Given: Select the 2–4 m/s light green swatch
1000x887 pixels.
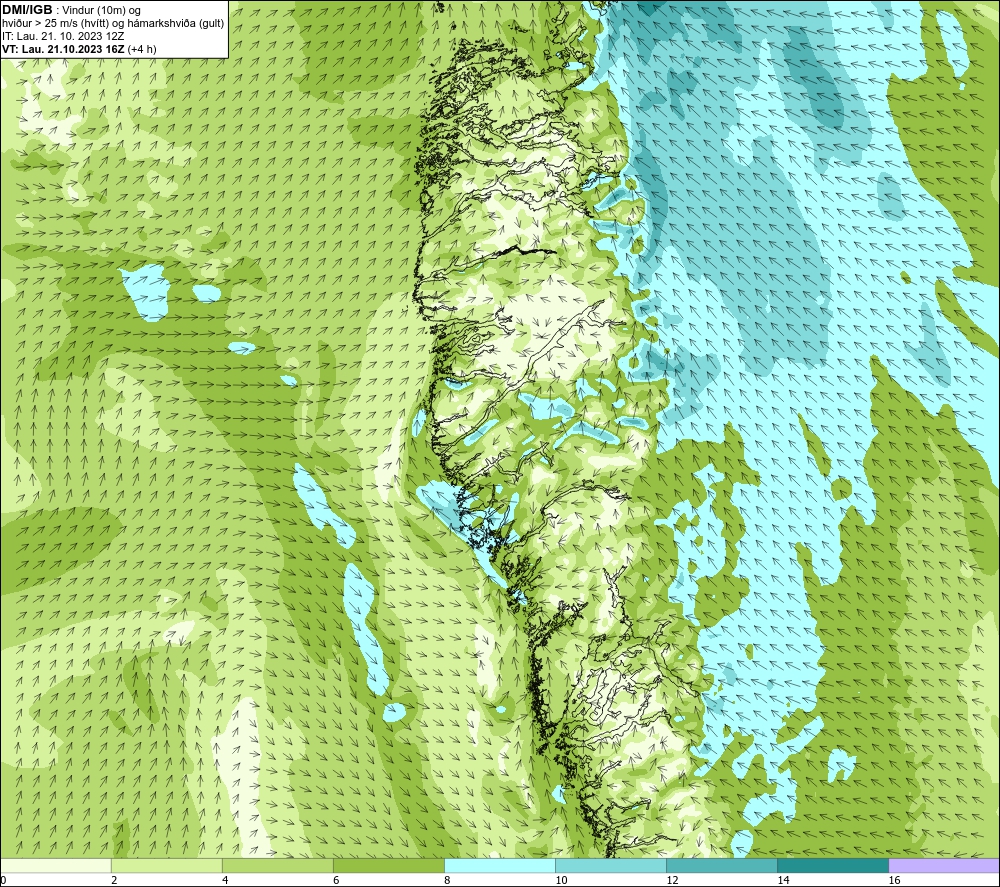Looking at the screenshot, I should [x=166, y=865].
